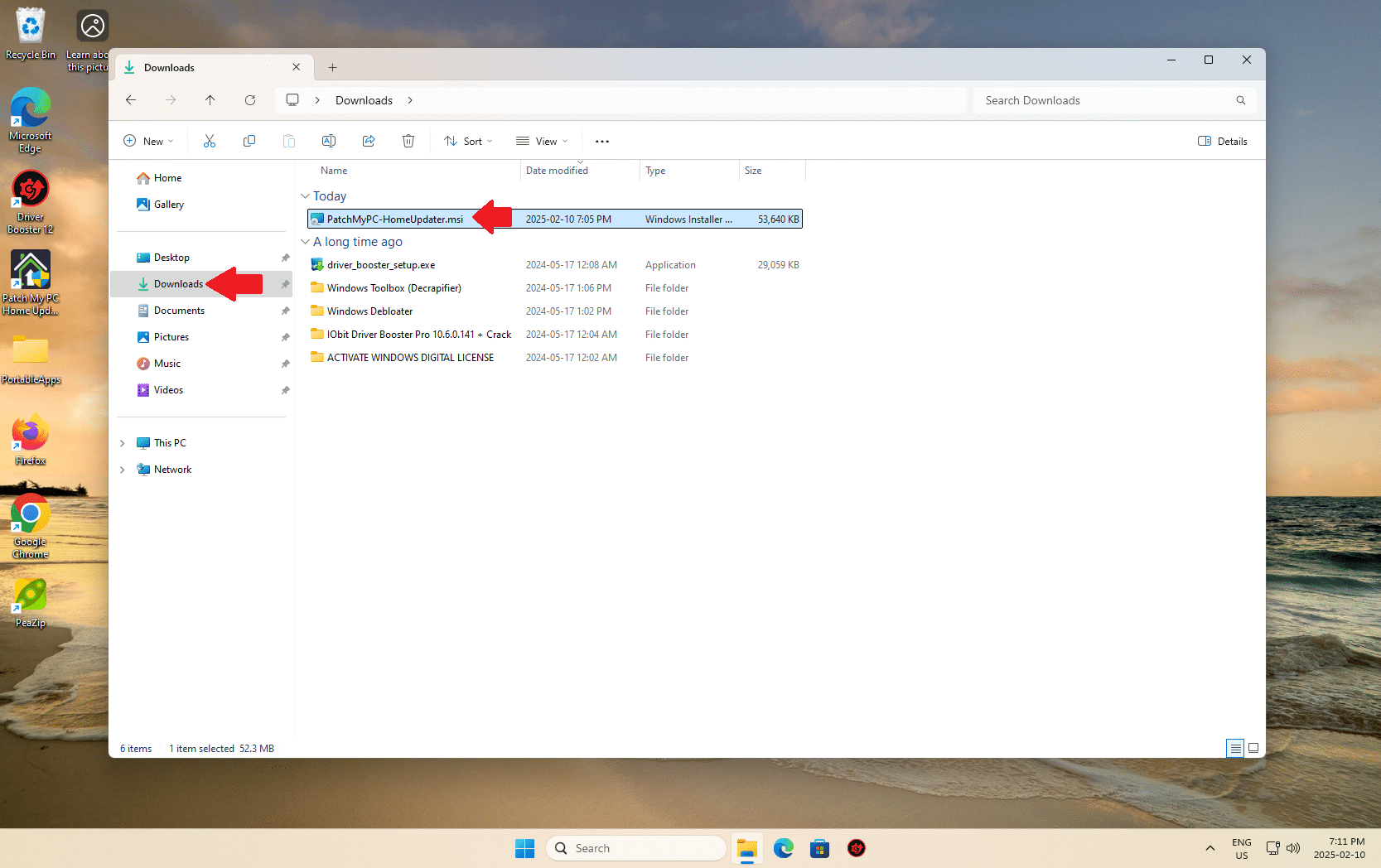Expand This PC in the sidebar

pos(122,442)
